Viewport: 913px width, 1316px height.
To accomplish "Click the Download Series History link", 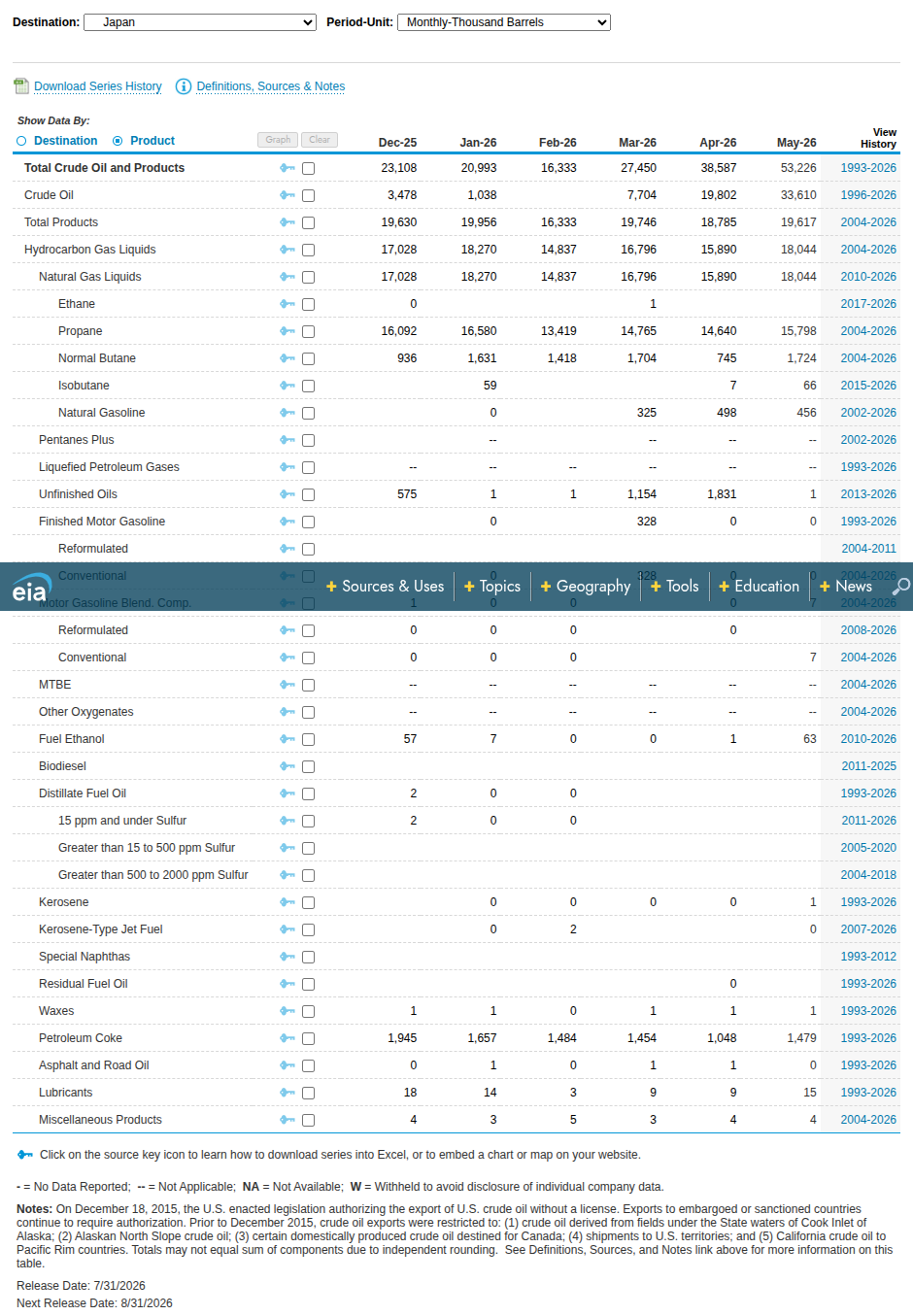I will tap(98, 86).
